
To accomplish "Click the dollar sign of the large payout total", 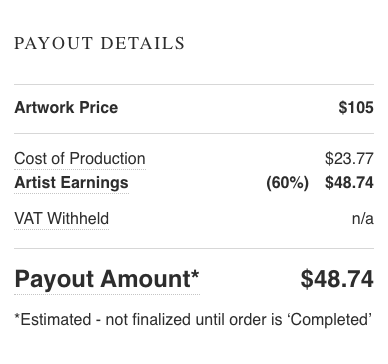I will (x=306, y=279).
